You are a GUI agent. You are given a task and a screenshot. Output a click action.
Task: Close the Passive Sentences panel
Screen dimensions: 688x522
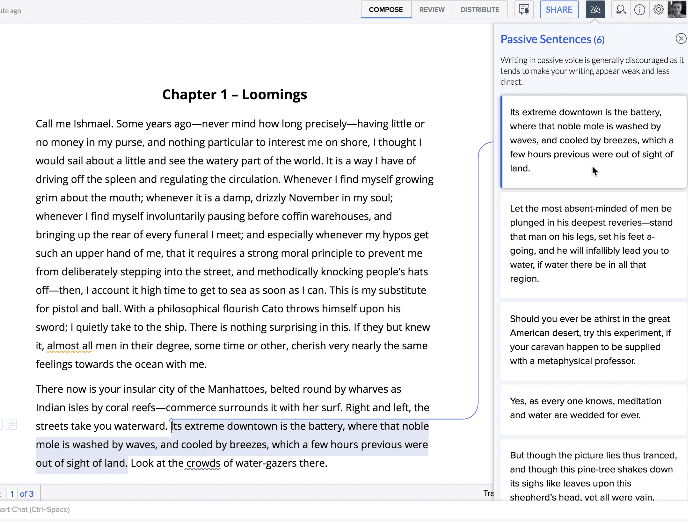pos(681,39)
